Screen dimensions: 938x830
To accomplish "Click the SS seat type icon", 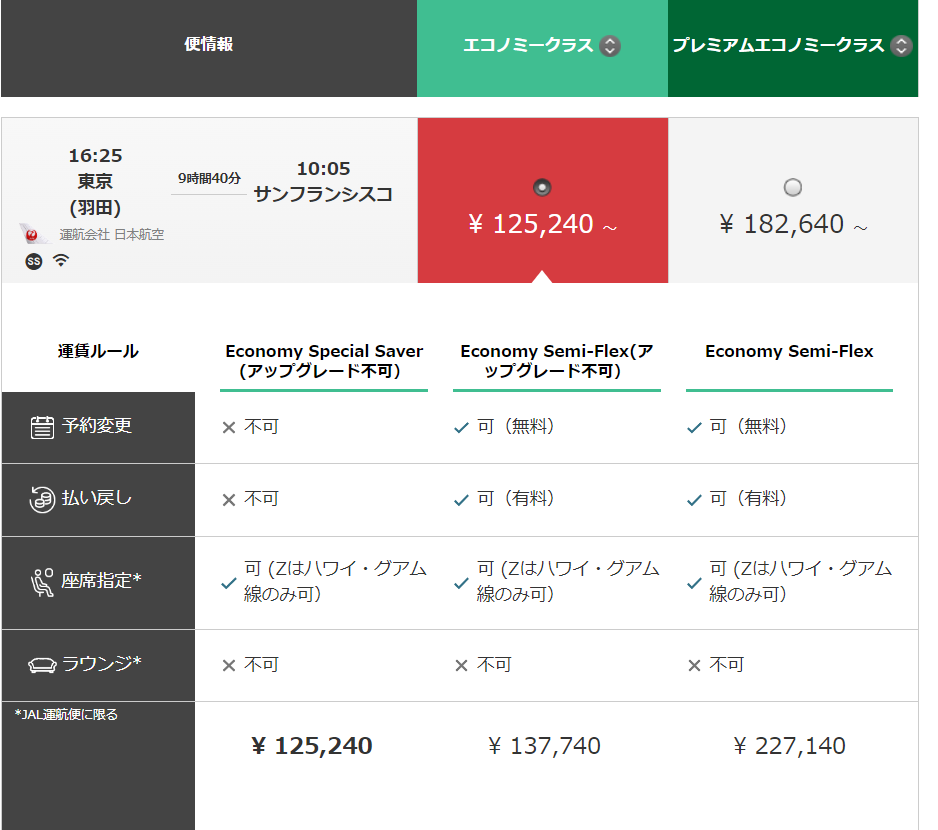I will point(34,262).
